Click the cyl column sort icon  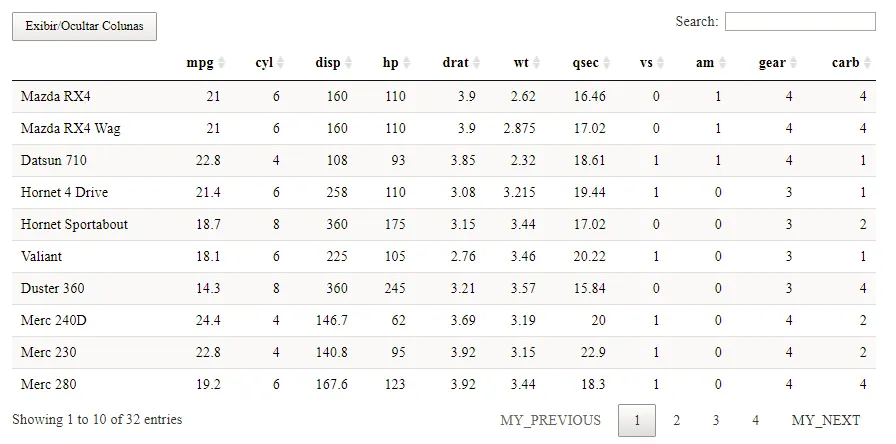[x=281, y=63]
